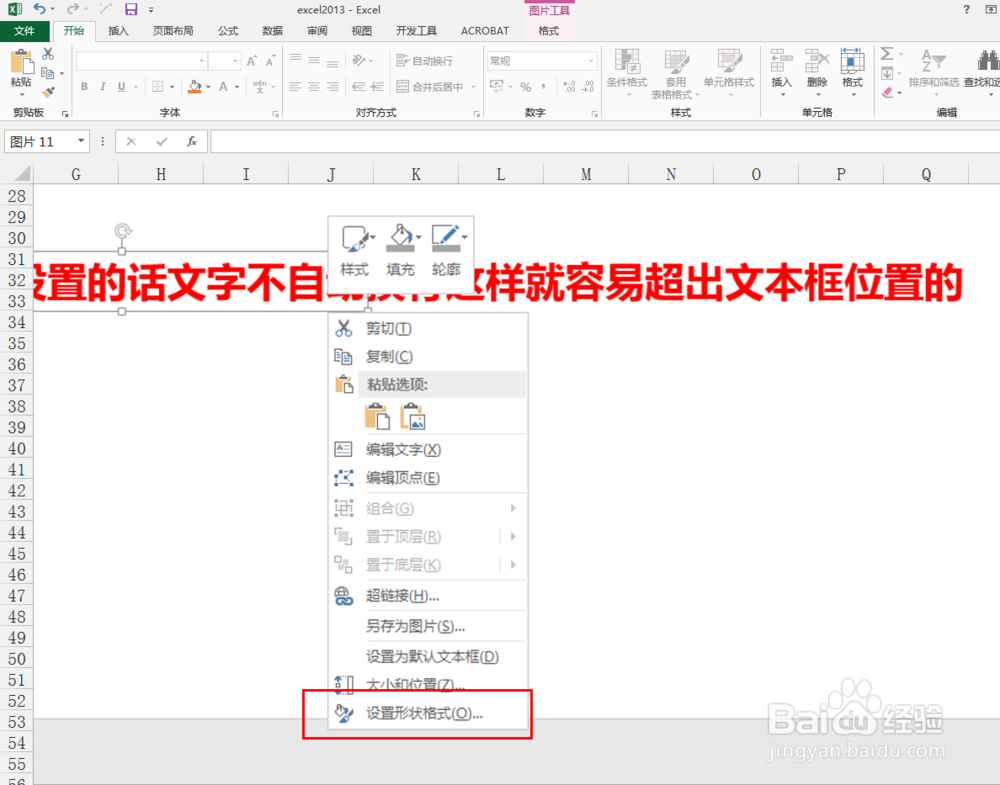Click the clear eraser icon in 编辑 group
1000x785 pixels.
(887, 92)
